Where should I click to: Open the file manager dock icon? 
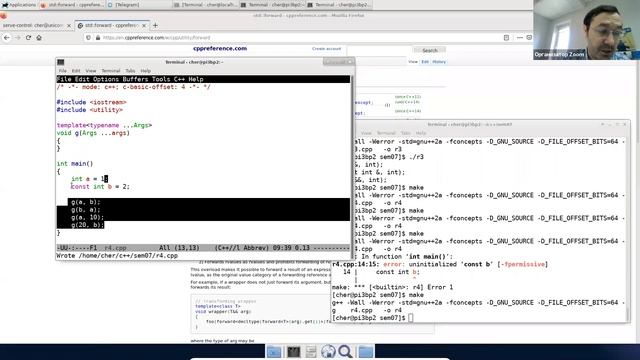(274, 351)
